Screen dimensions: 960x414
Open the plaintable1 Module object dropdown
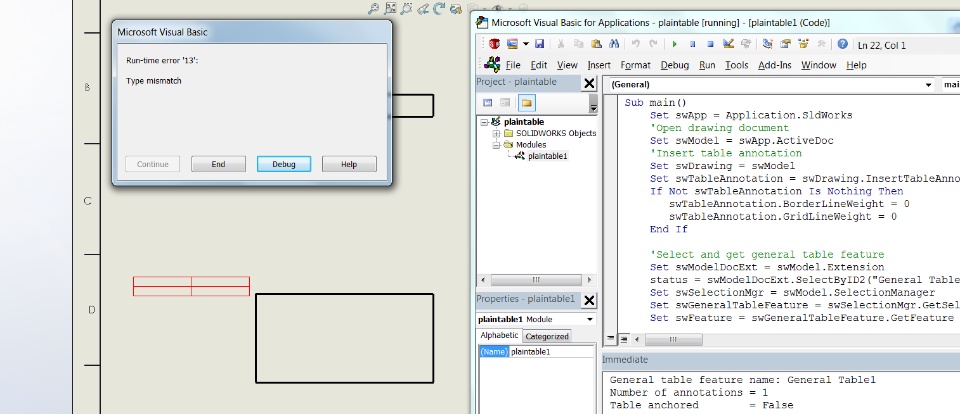590,319
